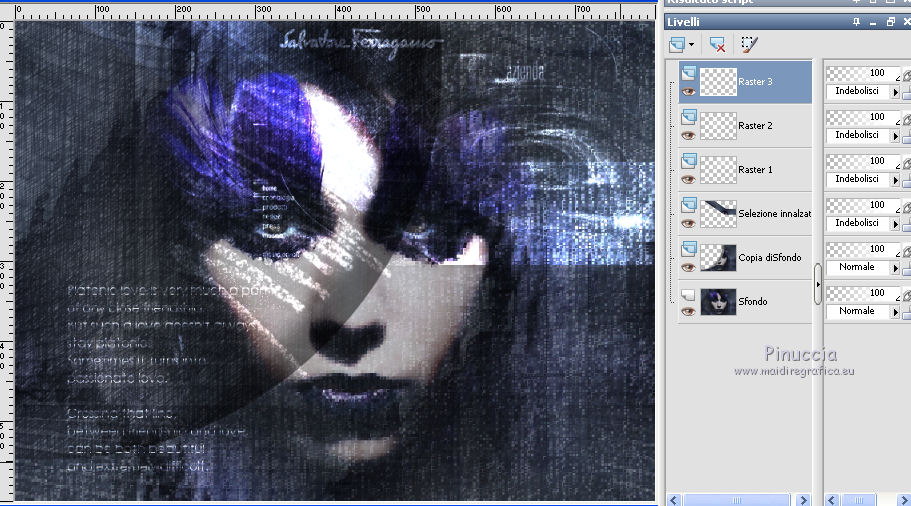Select the Sfondo layer

[745, 303]
